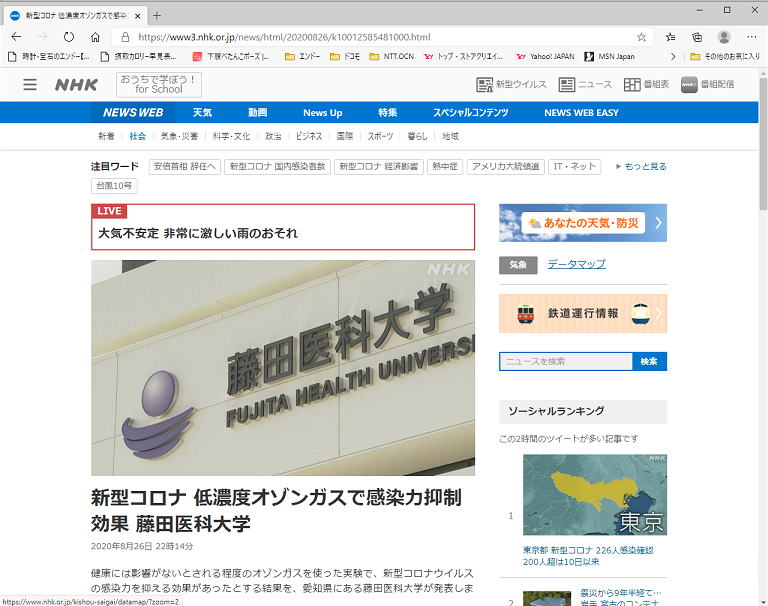Open 国際 category link
Screen dimensions: 768x606
[345, 136]
